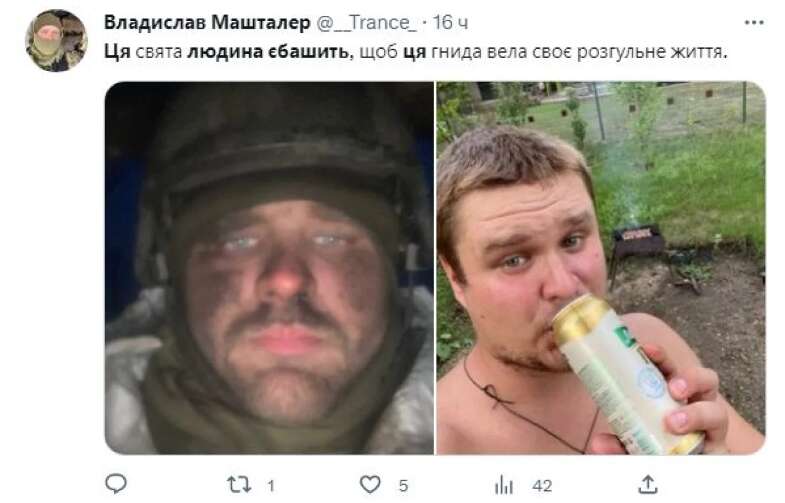785x503 pixels.
Task: Click the bold phrase 'людина єбашить'
Action: [x=267, y=52]
